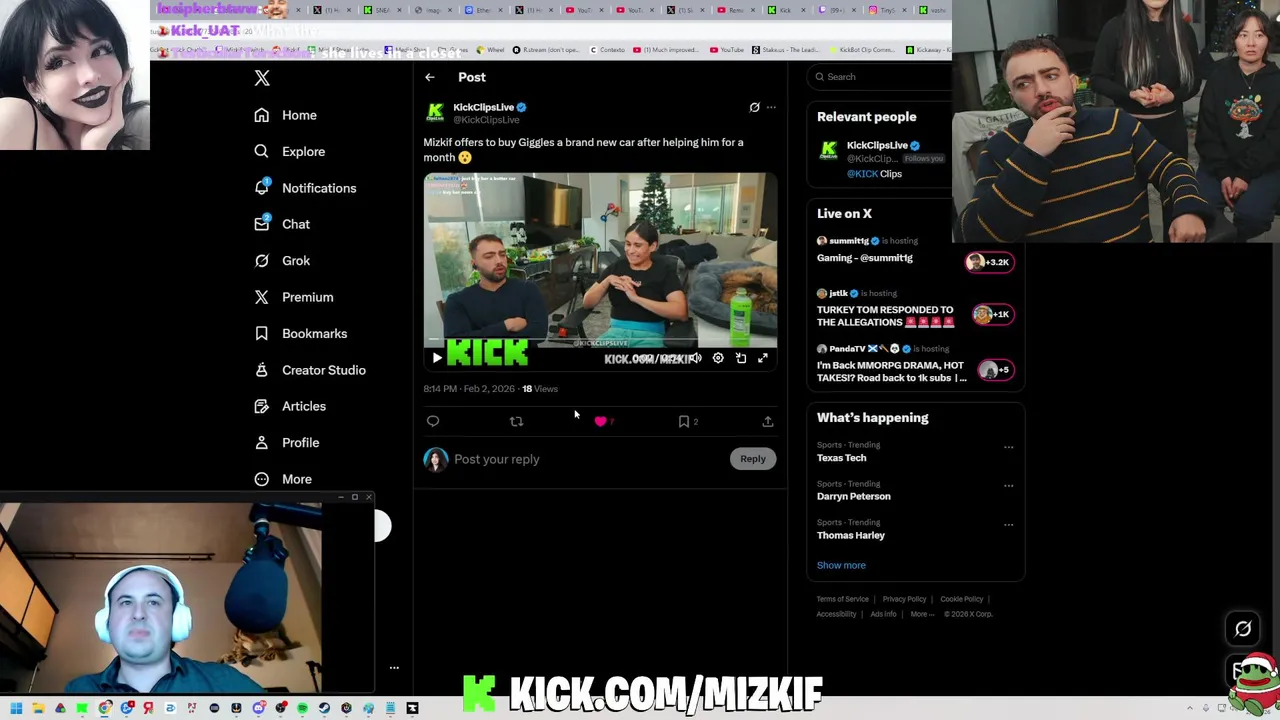Pop out video to picture-in-picture
Screen dimensions: 1280x720
coord(741,358)
